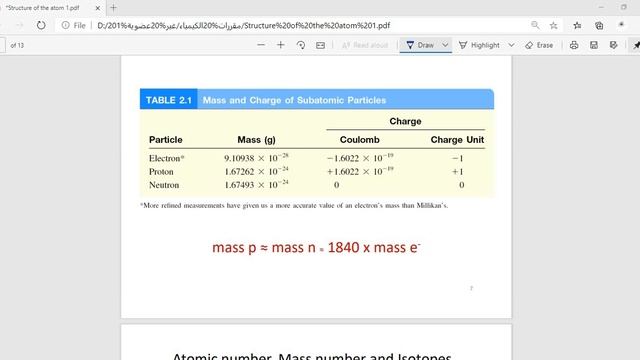
Task: Click the Mass (g) column header
Action: pos(256,140)
